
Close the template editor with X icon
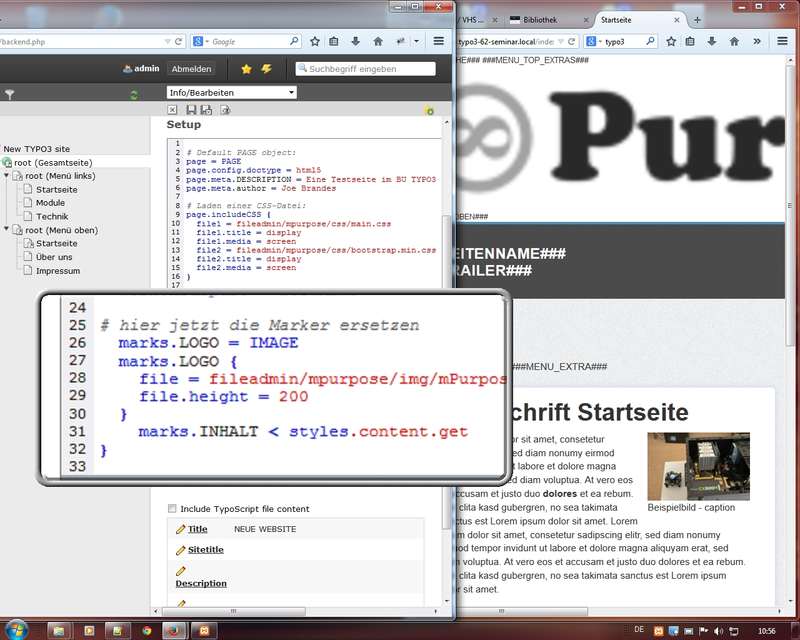coord(174,110)
